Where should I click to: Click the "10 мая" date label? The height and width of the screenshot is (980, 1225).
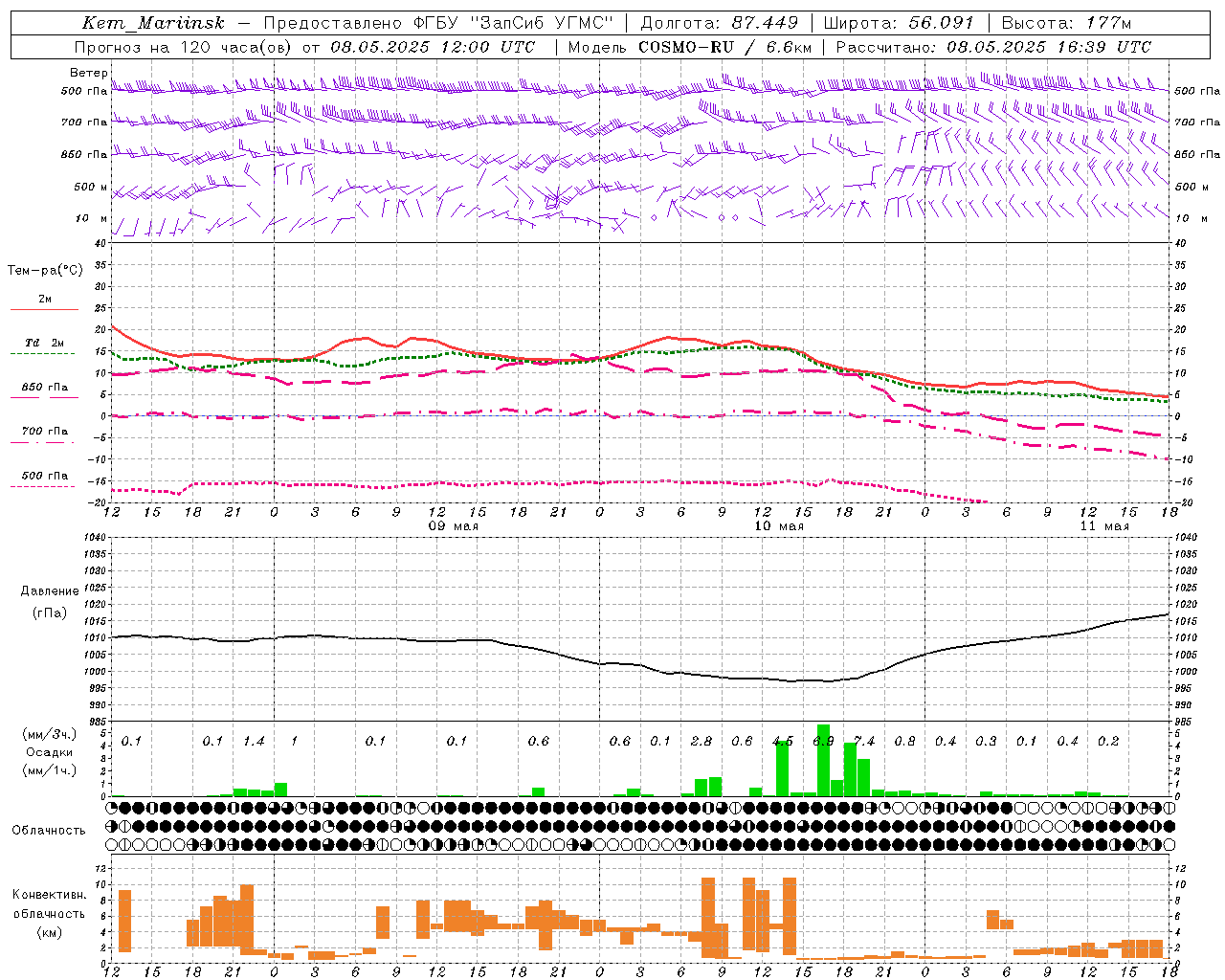point(778,526)
